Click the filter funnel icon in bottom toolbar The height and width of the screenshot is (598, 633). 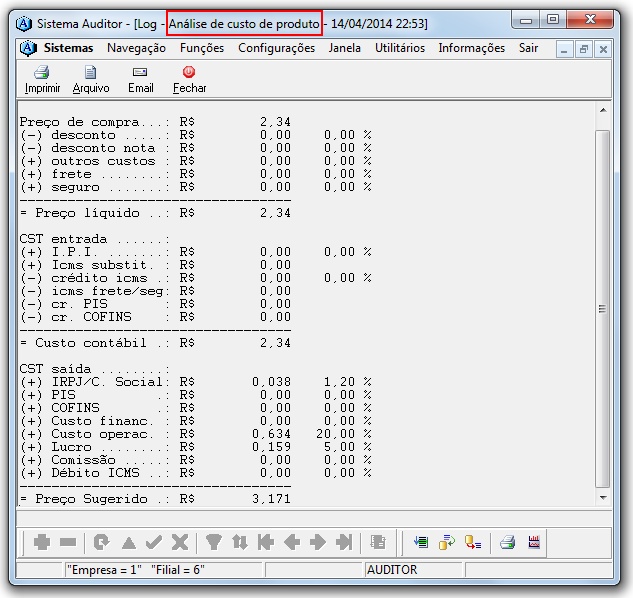pyautogui.click(x=212, y=542)
